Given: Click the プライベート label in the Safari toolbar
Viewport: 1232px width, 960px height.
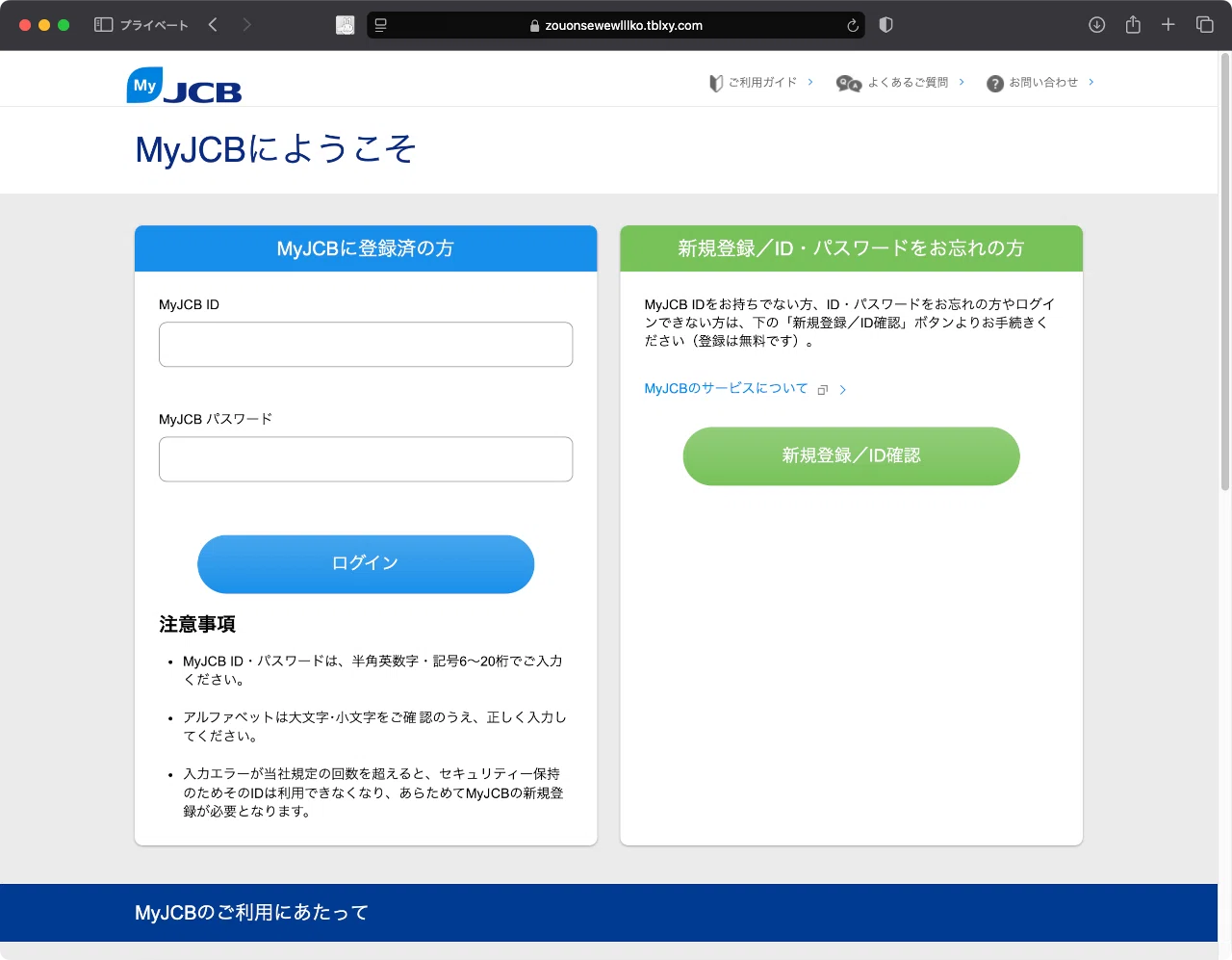Looking at the screenshot, I should pyautogui.click(x=154, y=26).
